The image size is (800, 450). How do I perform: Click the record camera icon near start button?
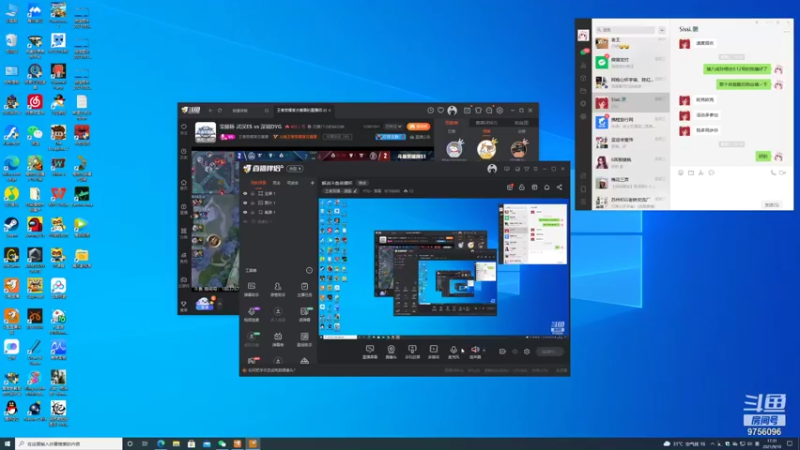502,352
